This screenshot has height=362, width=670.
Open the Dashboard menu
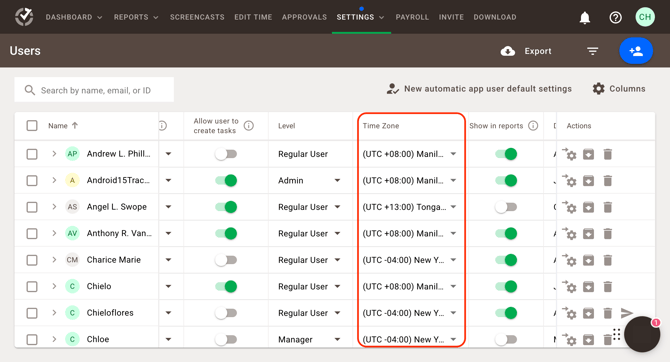click(x=74, y=17)
